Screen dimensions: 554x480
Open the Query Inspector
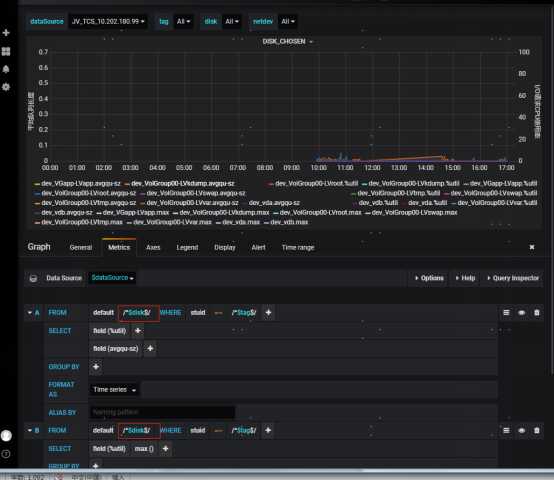pyautogui.click(x=513, y=278)
